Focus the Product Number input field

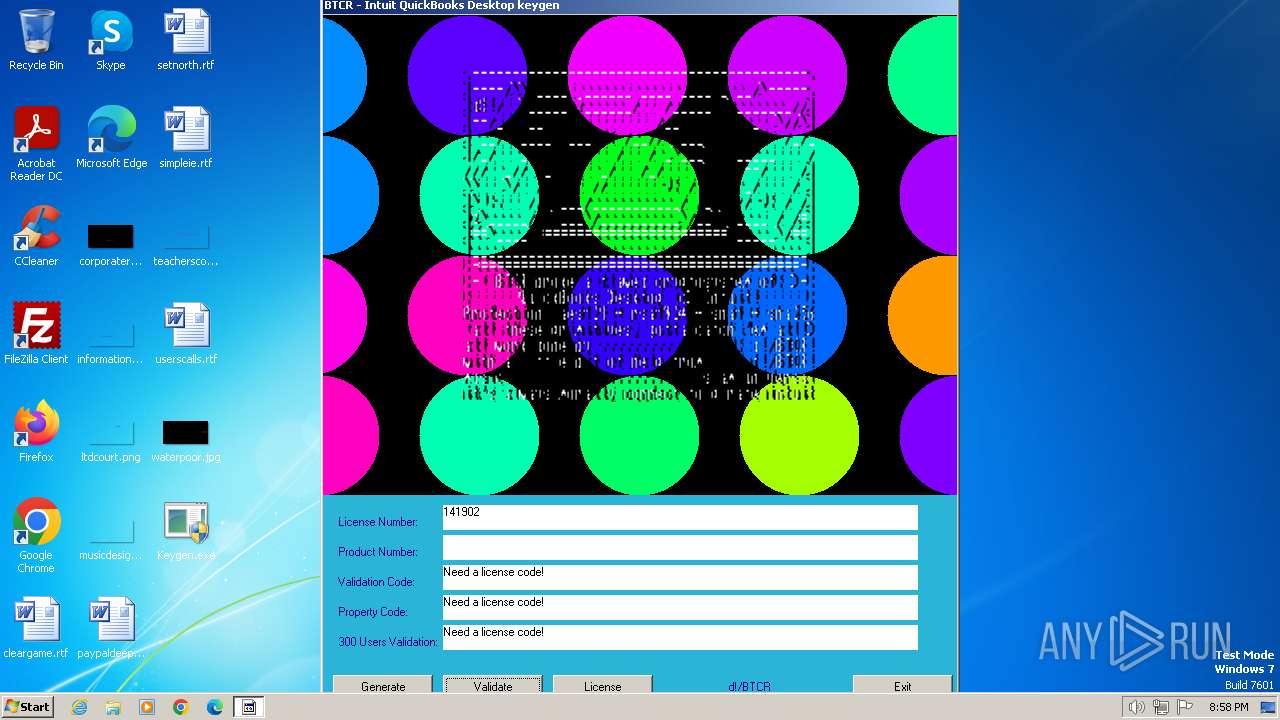pos(680,547)
